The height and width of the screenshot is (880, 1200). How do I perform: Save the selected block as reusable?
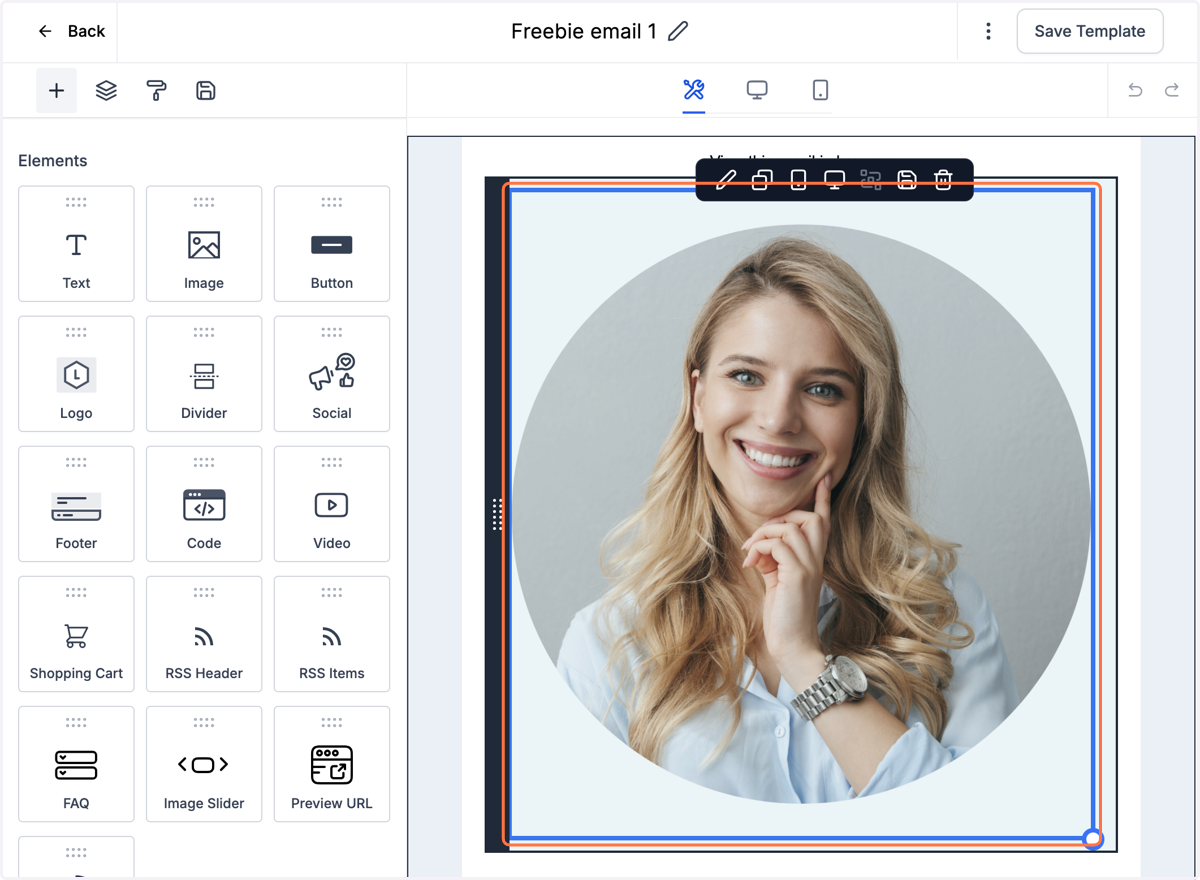(907, 180)
